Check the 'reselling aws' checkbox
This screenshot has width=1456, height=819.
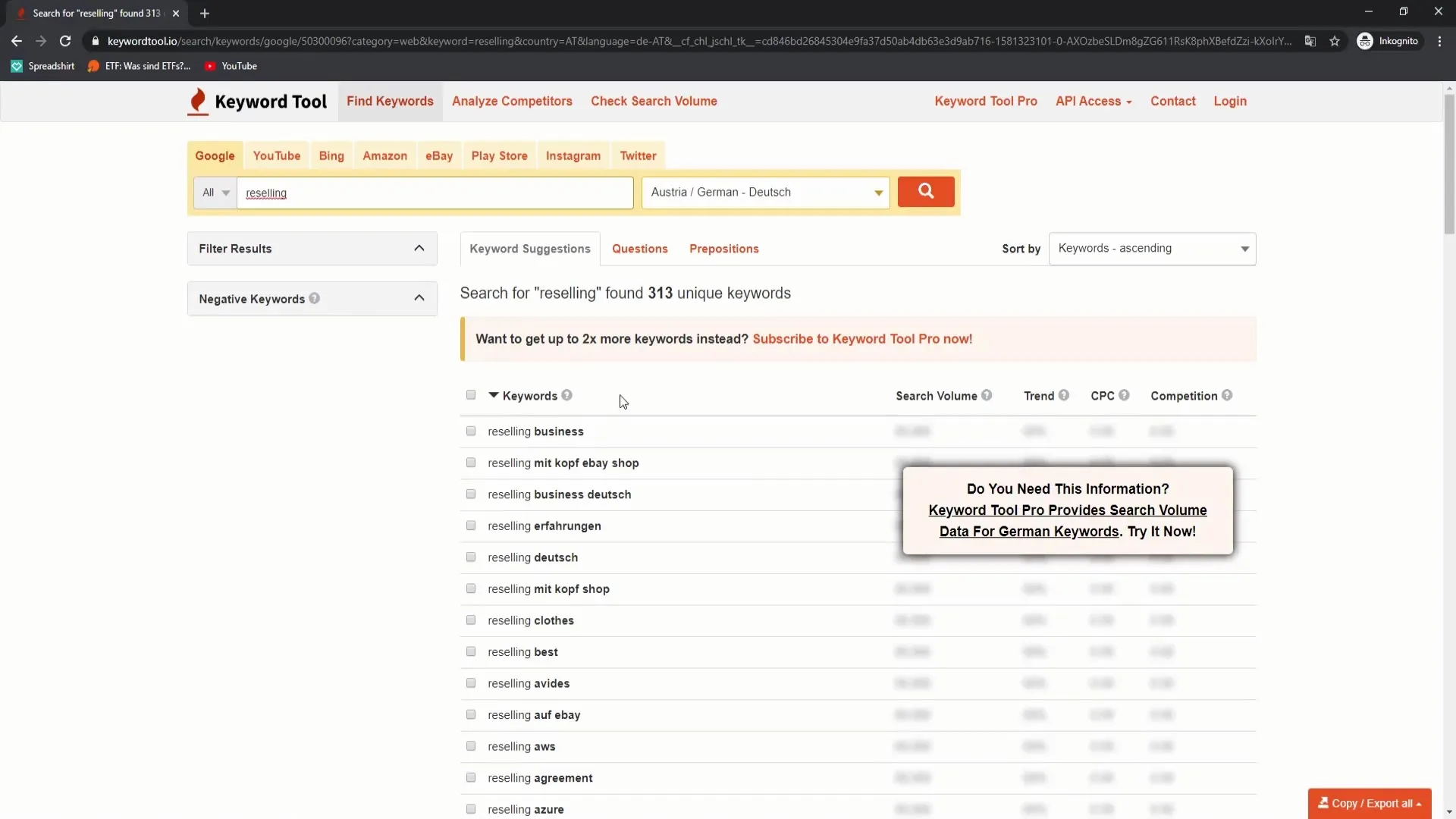[471, 745]
